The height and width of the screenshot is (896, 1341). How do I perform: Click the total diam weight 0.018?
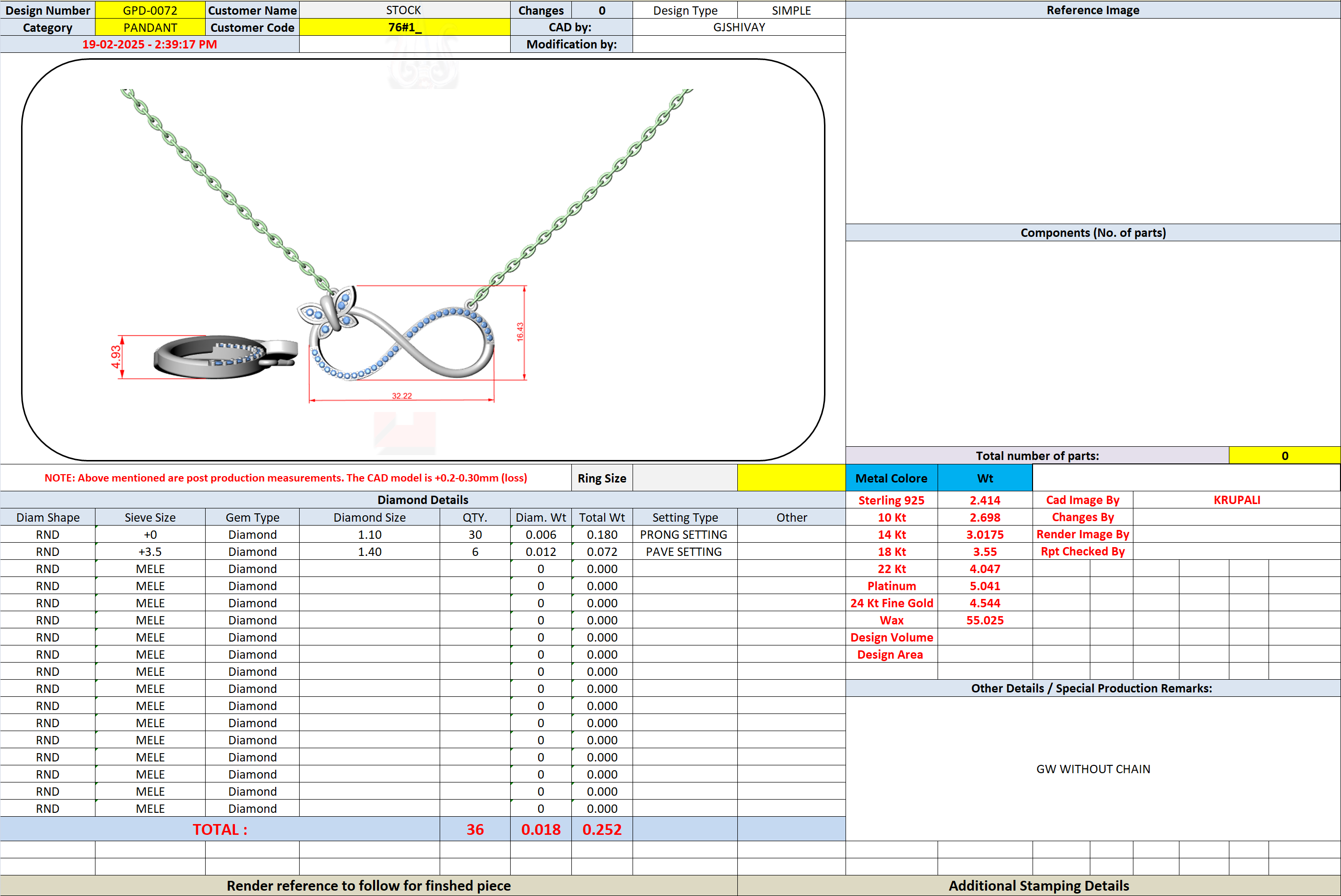[541, 829]
